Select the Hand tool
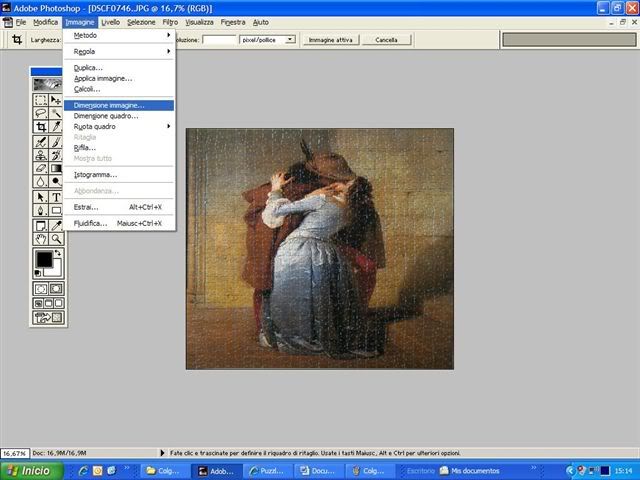This screenshot has height=480, width=640. click(x=40, y=239)
